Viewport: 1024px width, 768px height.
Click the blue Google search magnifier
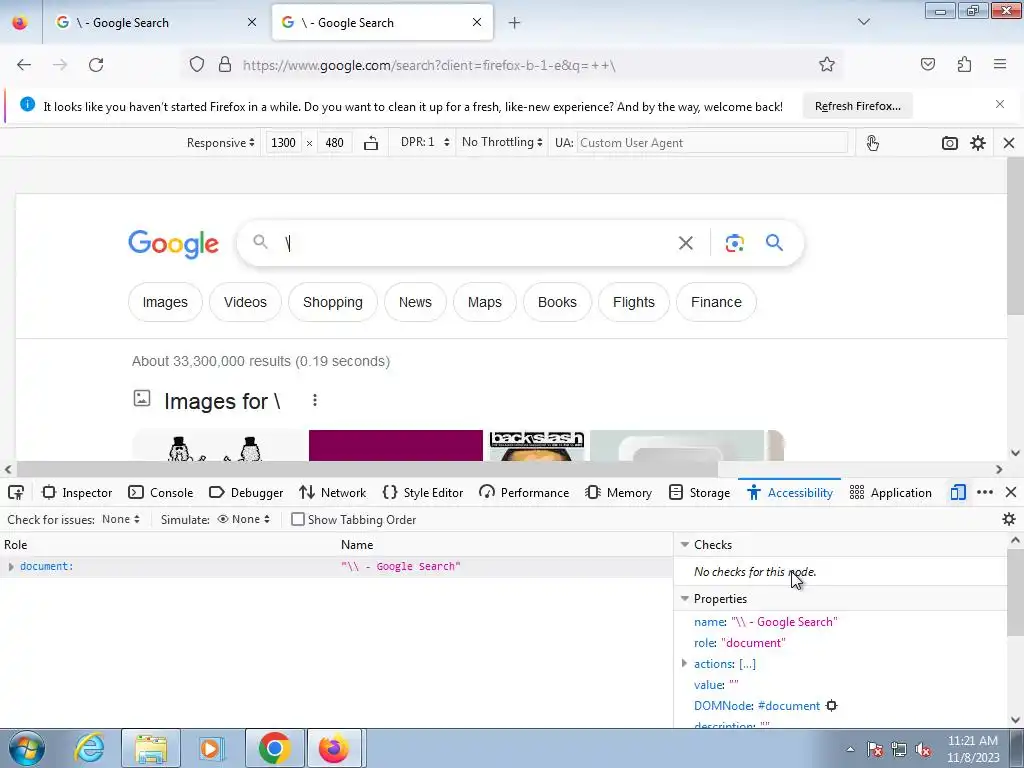click(775, 243)
